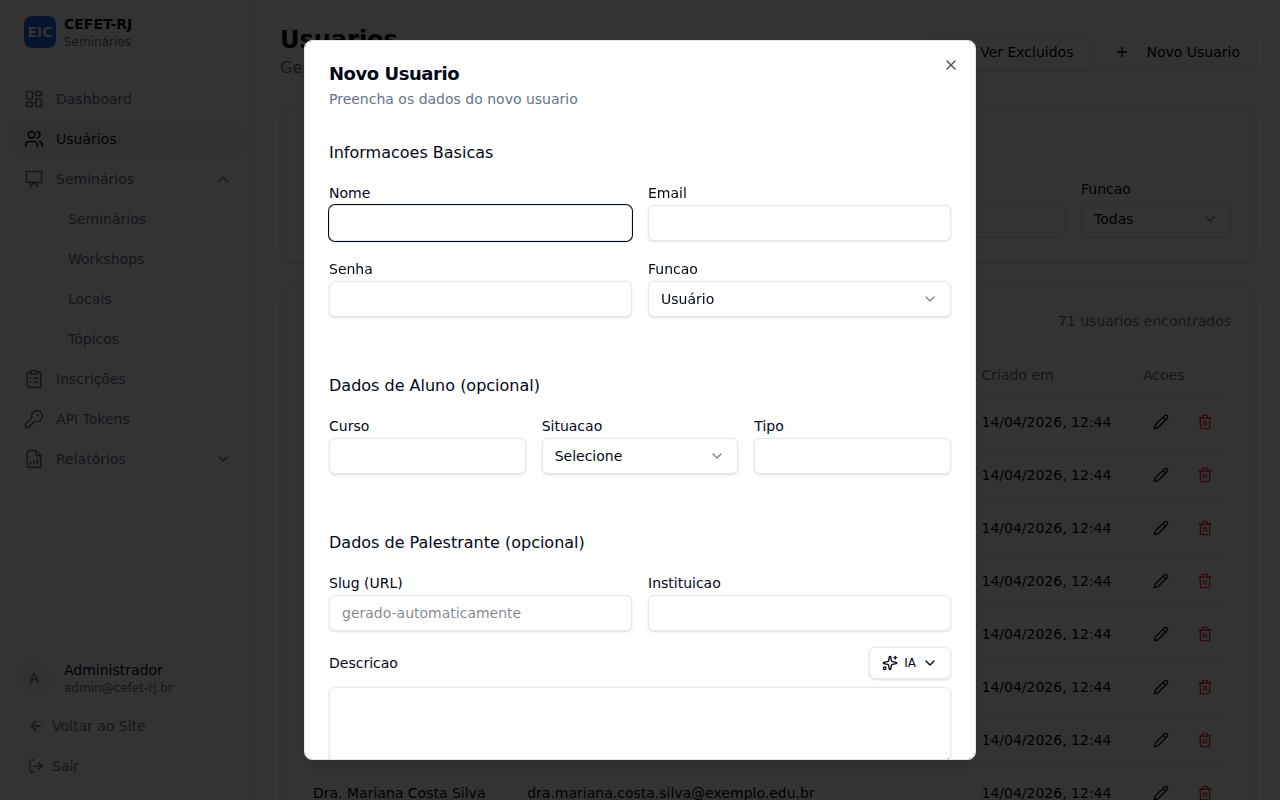Open API Tokens in sidebar
Viewport: 1280px width, 800px height.
(x=130, y=419)
